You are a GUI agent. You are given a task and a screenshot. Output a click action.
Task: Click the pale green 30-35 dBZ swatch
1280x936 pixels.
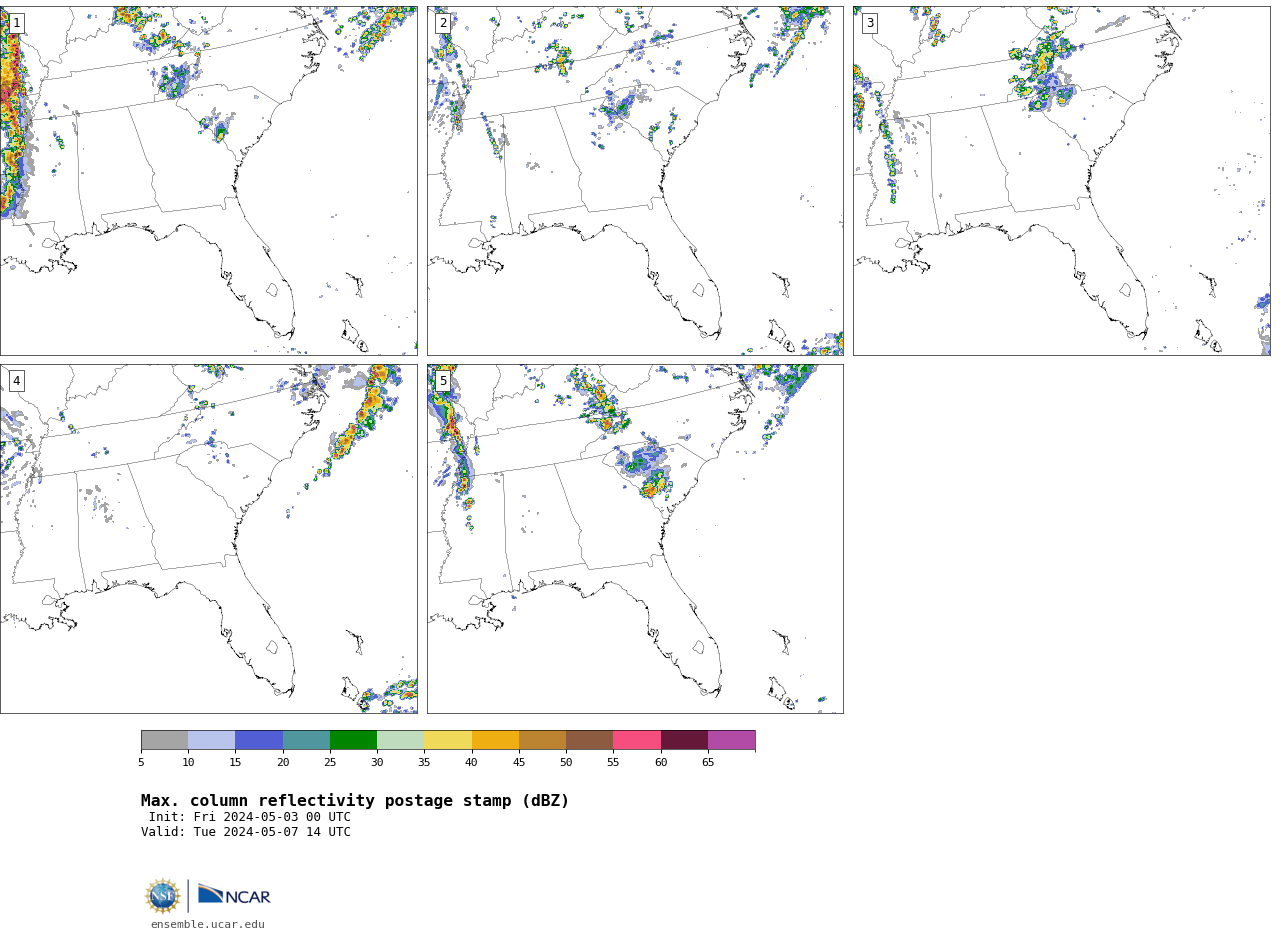pos(401,740)
